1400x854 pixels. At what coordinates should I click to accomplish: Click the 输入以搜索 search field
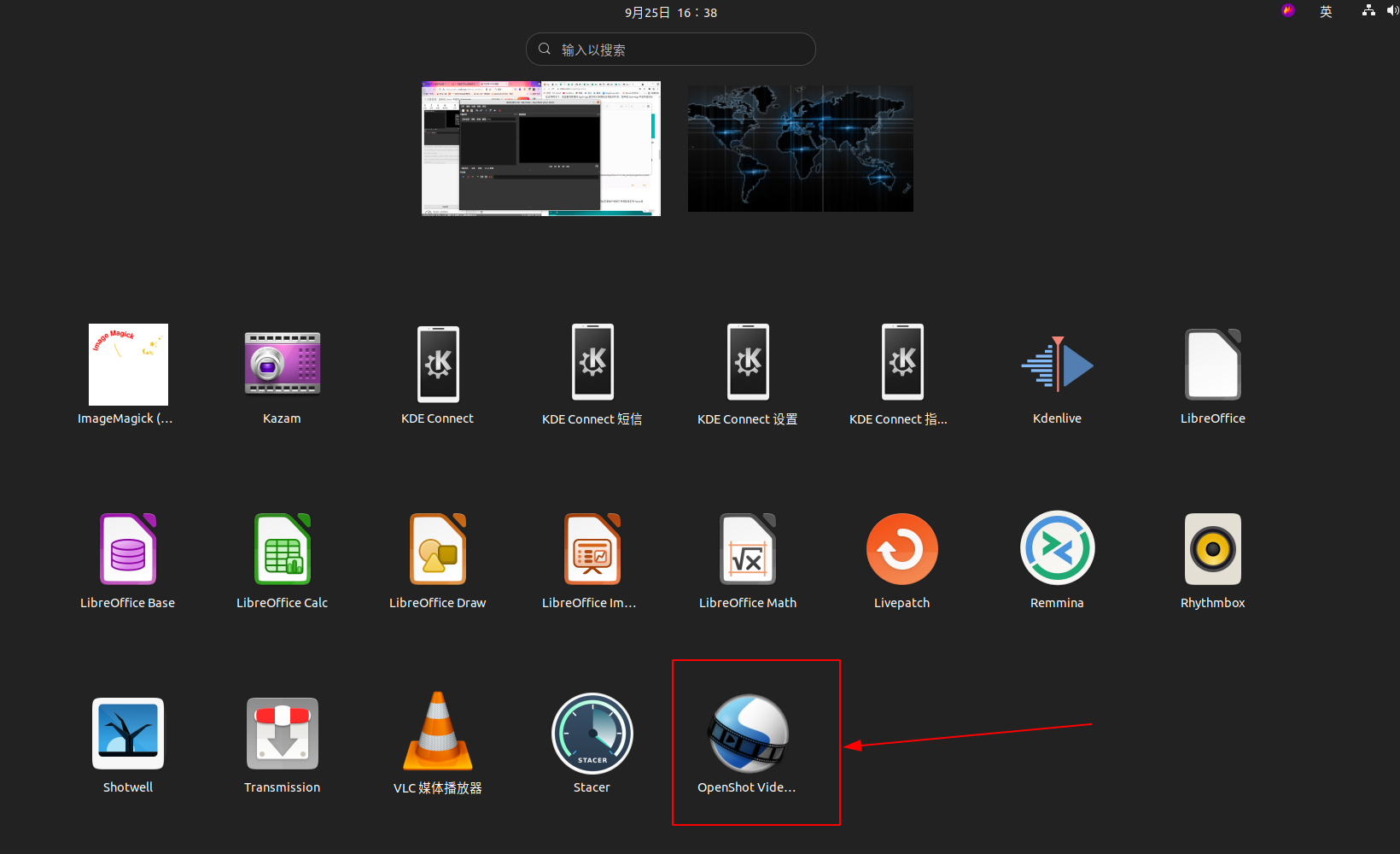(x=670, y=49)
